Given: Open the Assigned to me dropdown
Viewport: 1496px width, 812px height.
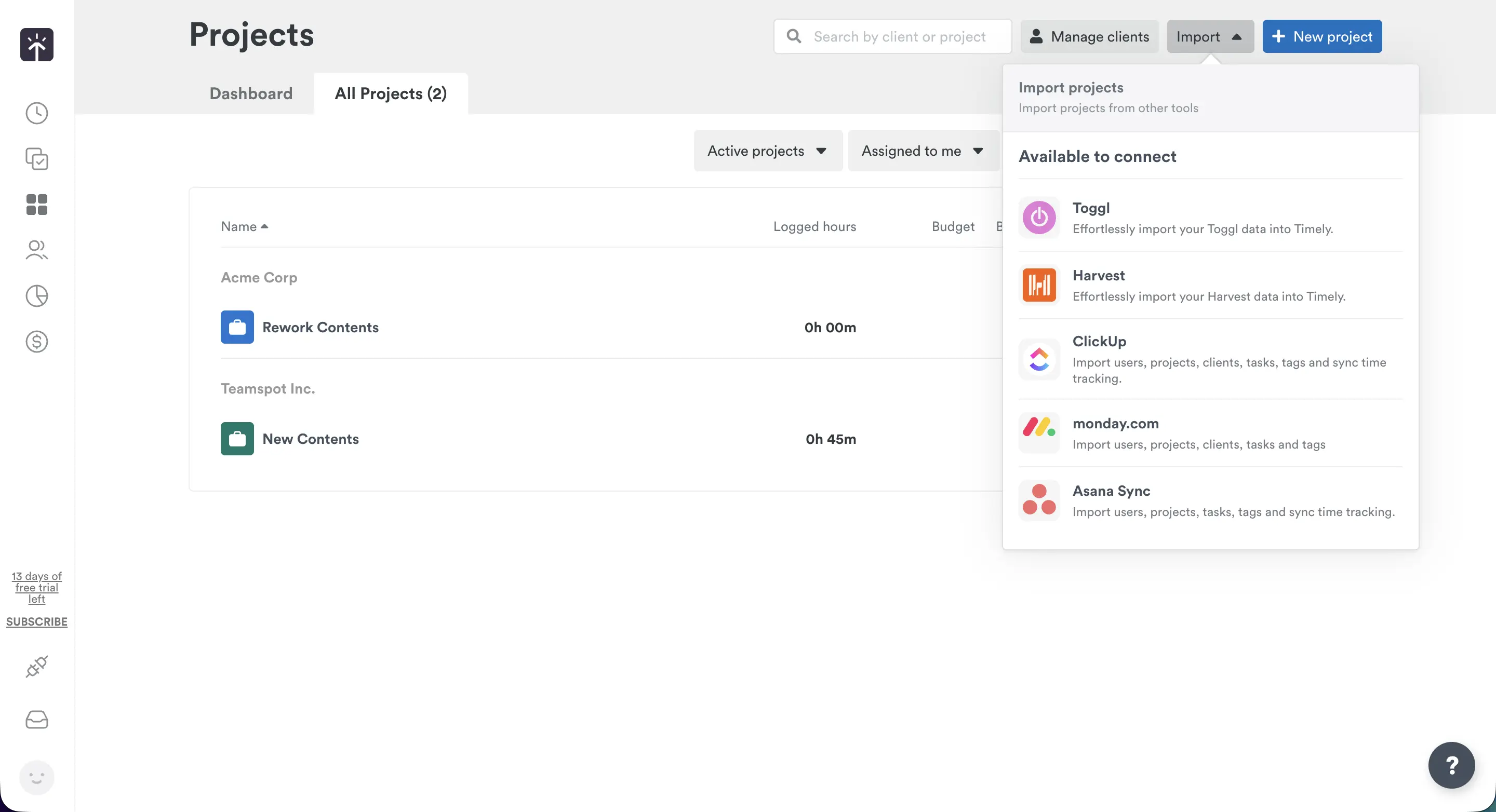Looking at the screenshot, I should point(923,151).
